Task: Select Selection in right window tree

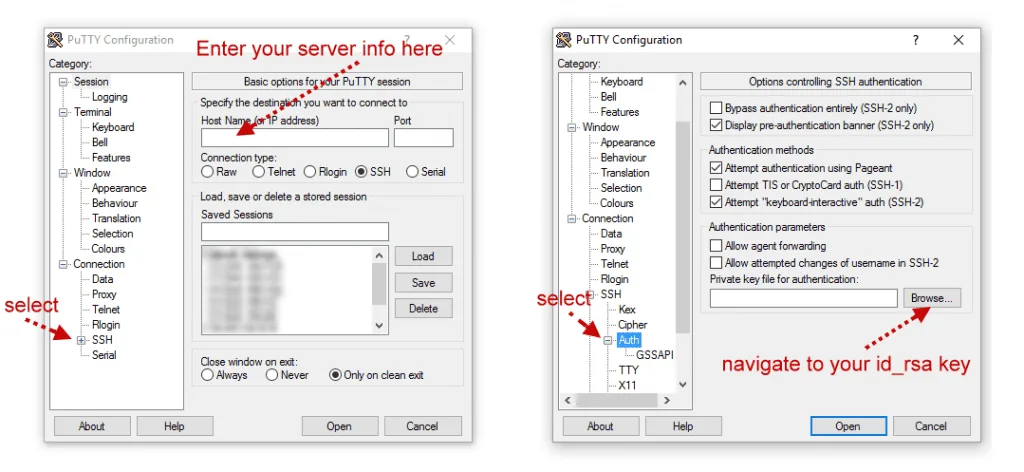Action: (x=621, y=188)
